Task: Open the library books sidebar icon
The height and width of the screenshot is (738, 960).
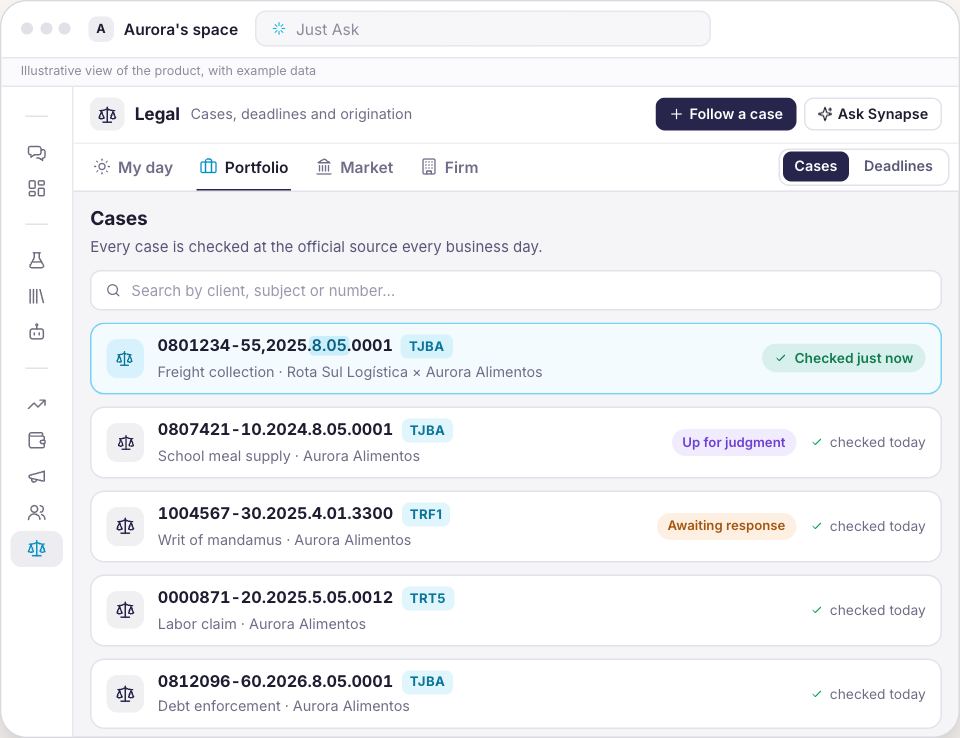Action: (x=37, y=296)
